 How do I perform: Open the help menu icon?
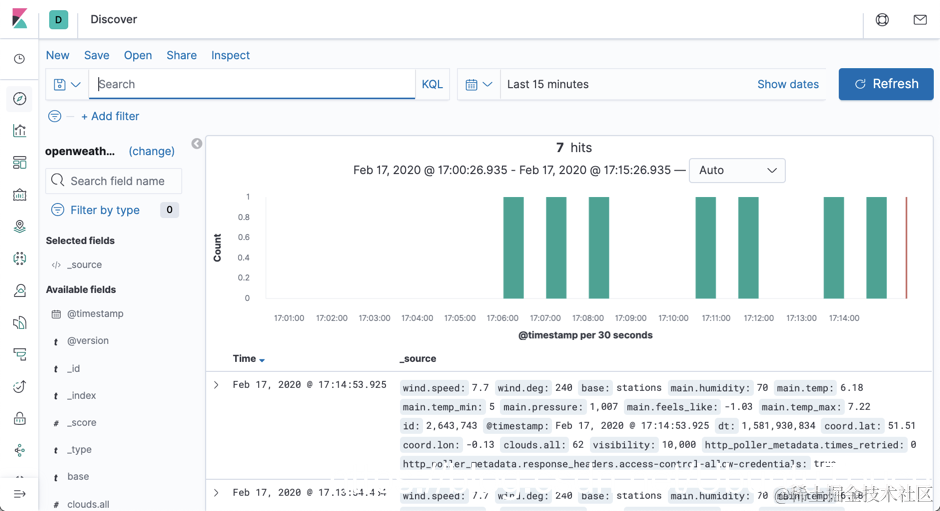click(x=882, y=20)
